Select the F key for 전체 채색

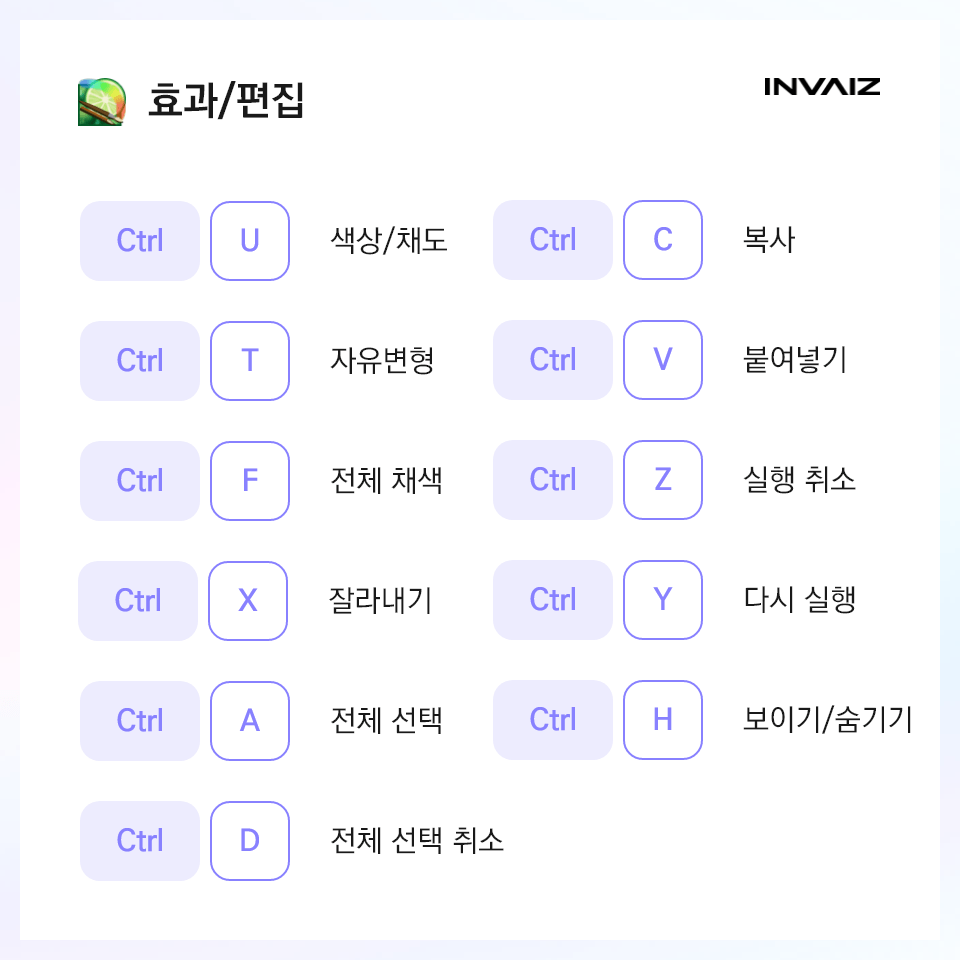pos(250,481)
